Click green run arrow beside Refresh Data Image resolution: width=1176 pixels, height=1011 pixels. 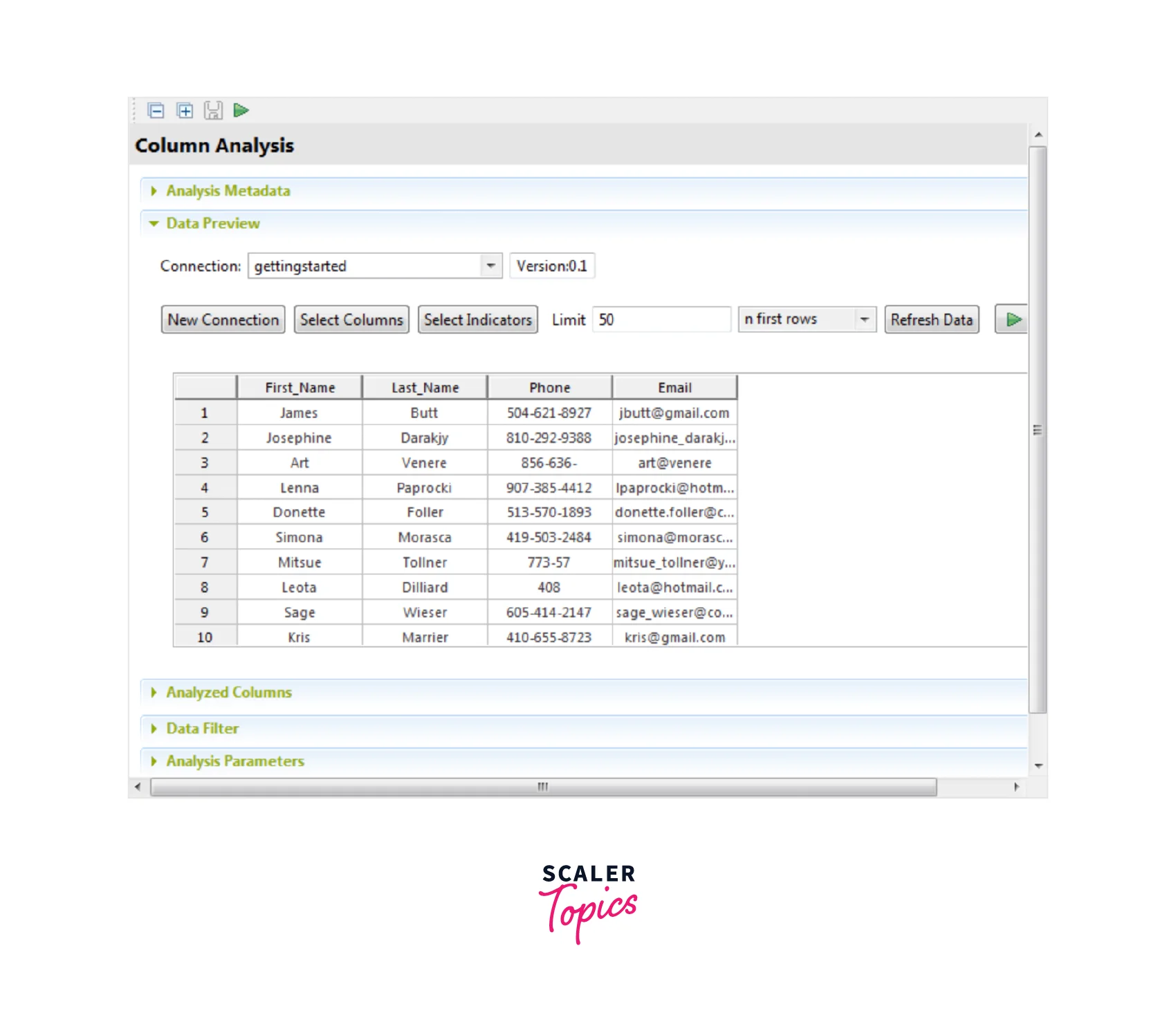[x=1013, y=320]
